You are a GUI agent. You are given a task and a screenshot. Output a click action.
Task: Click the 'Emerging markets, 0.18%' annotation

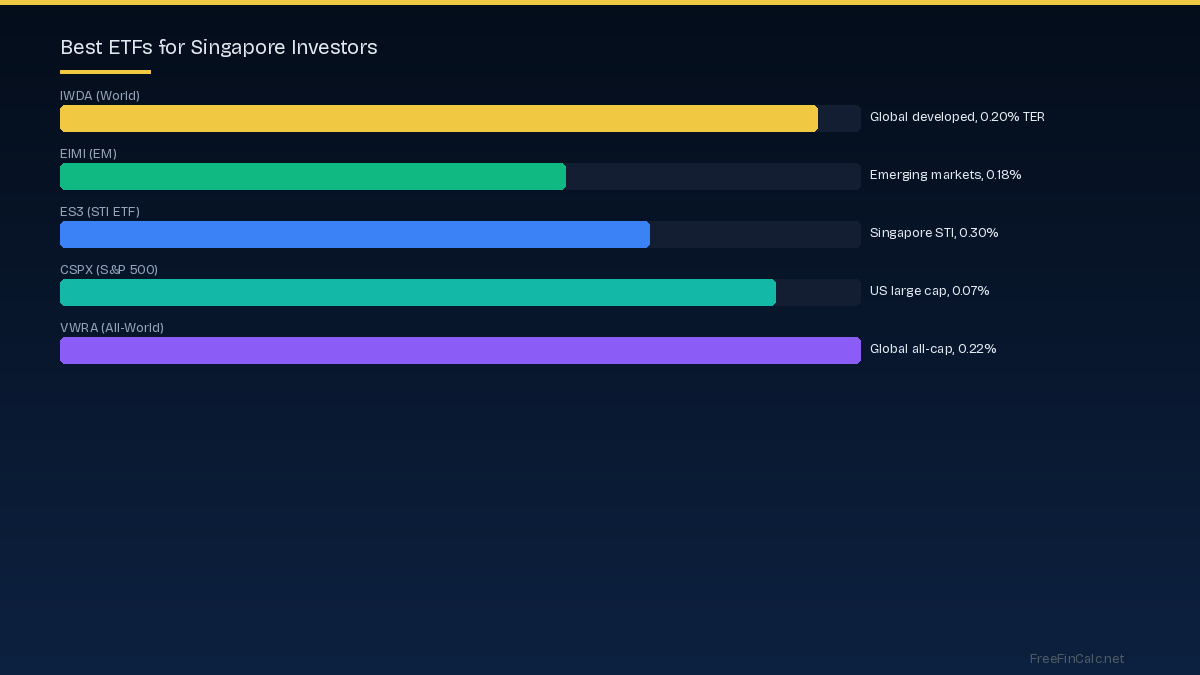[945, 175]
